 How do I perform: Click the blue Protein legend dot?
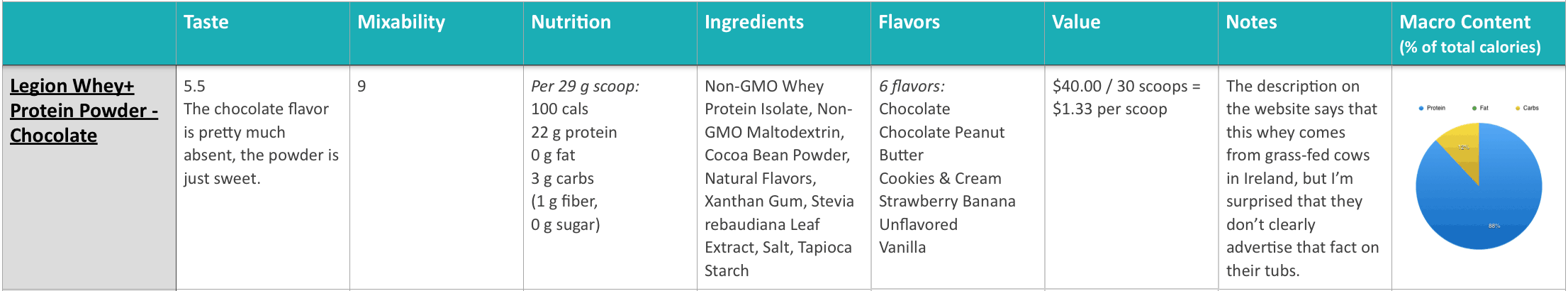click(1421, 109)
